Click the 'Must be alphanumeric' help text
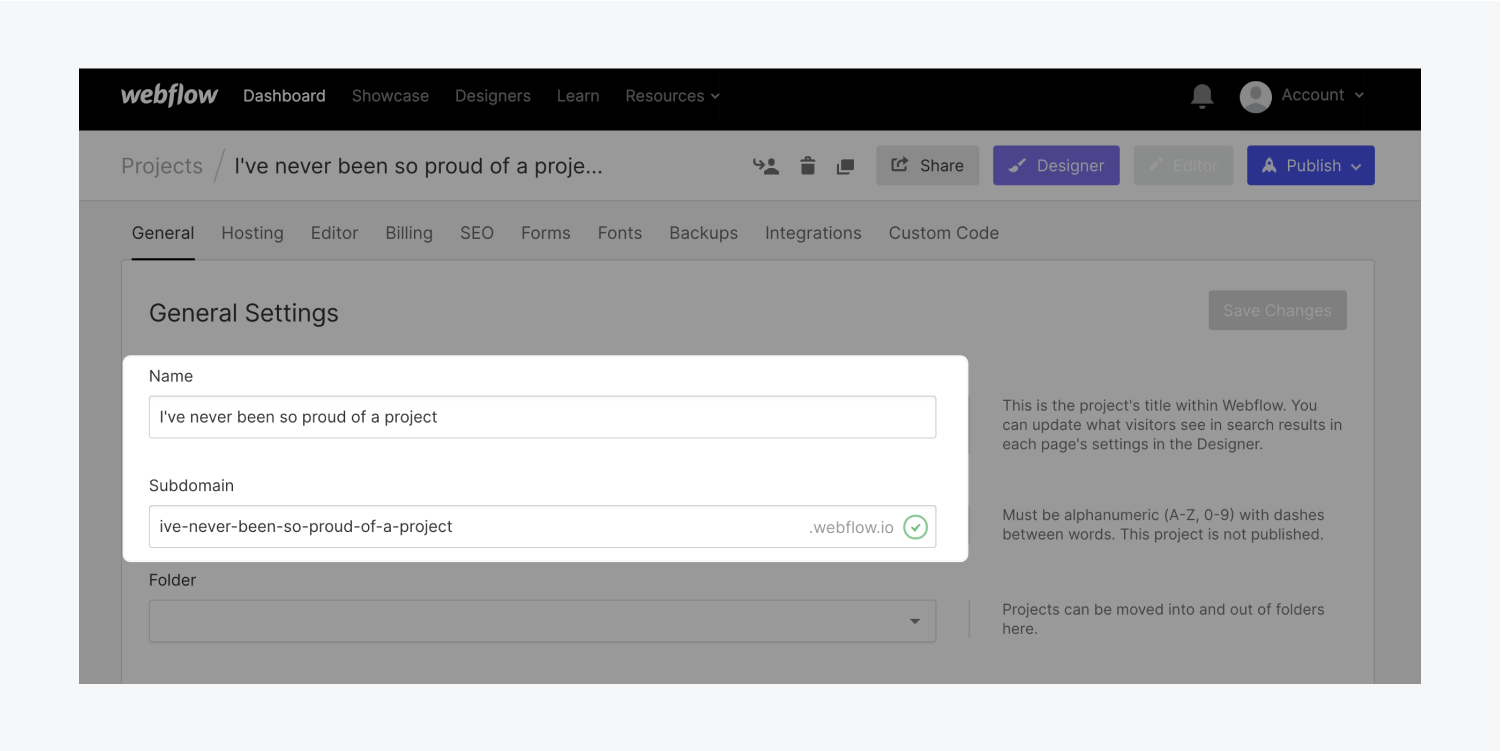The image size is (1501, 751). pyautogui.click(x=1163, y=525)
